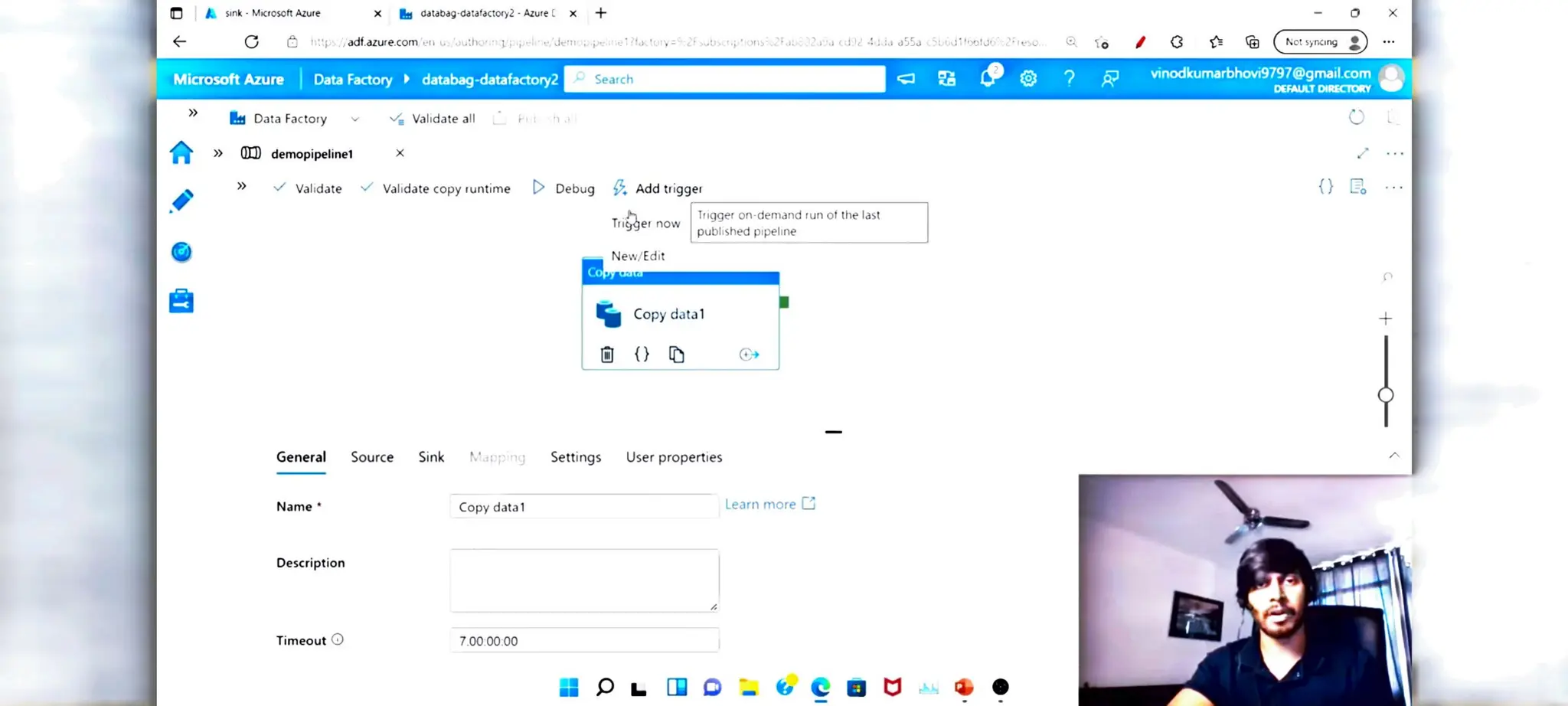
Task: Clone the Copy data1 activity
Action: (676, 355)
